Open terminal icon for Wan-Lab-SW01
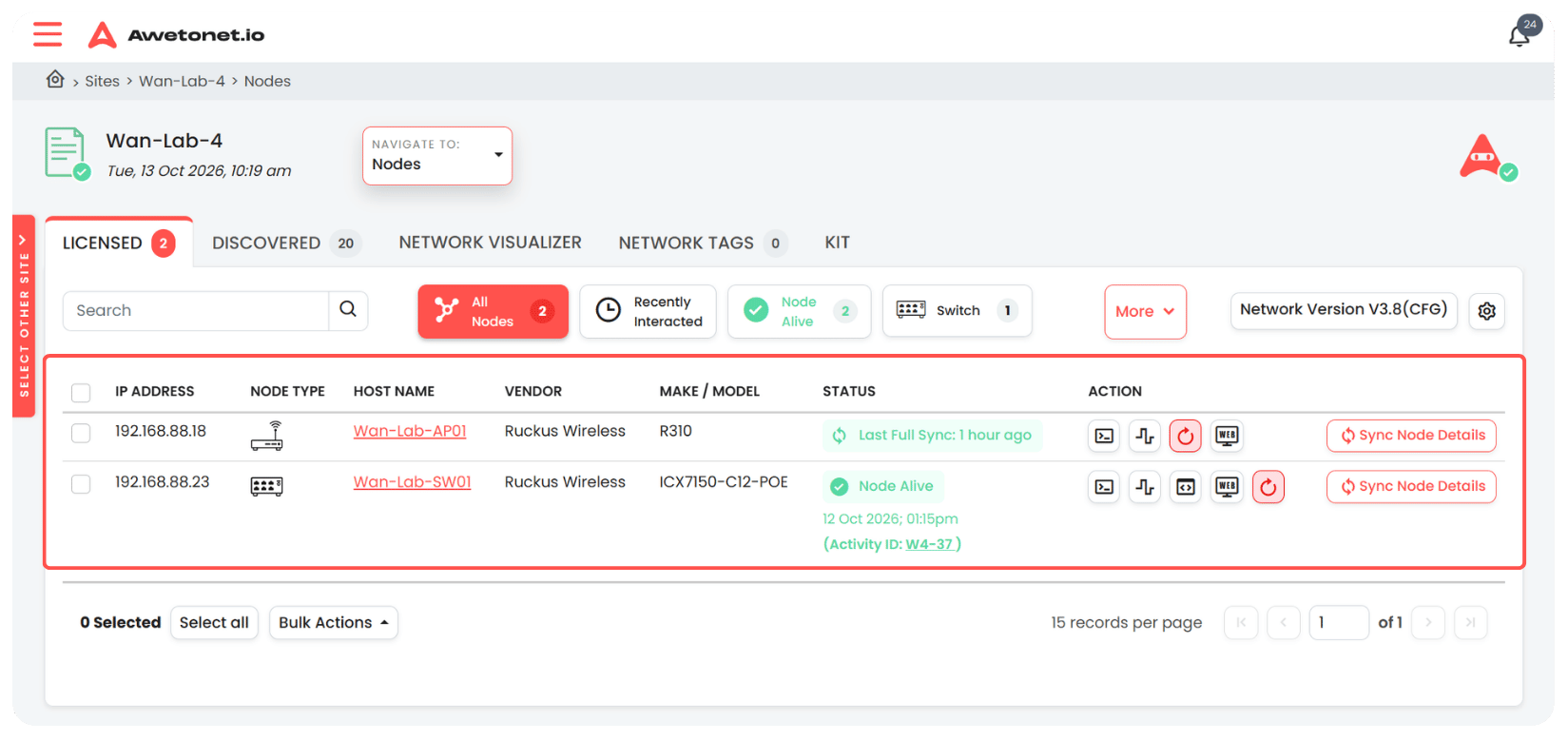Image resolution: width=1568 pixels, height=741 pixels. (x=1104, y=487)
